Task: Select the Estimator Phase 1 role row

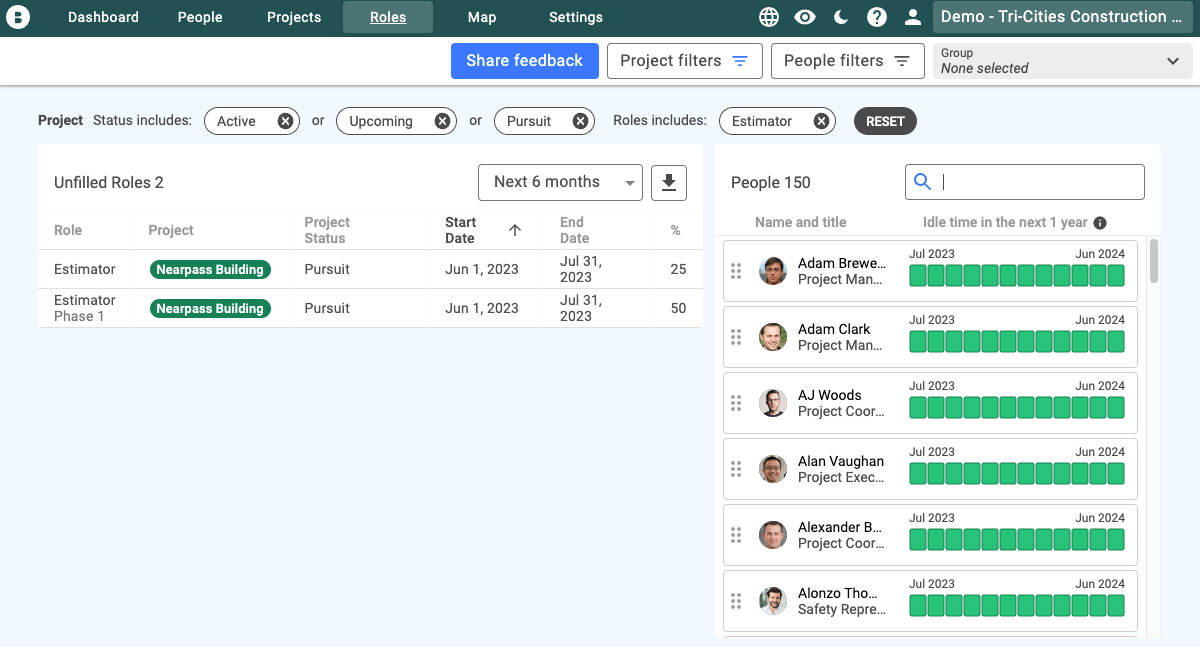Action: point(370,308)
